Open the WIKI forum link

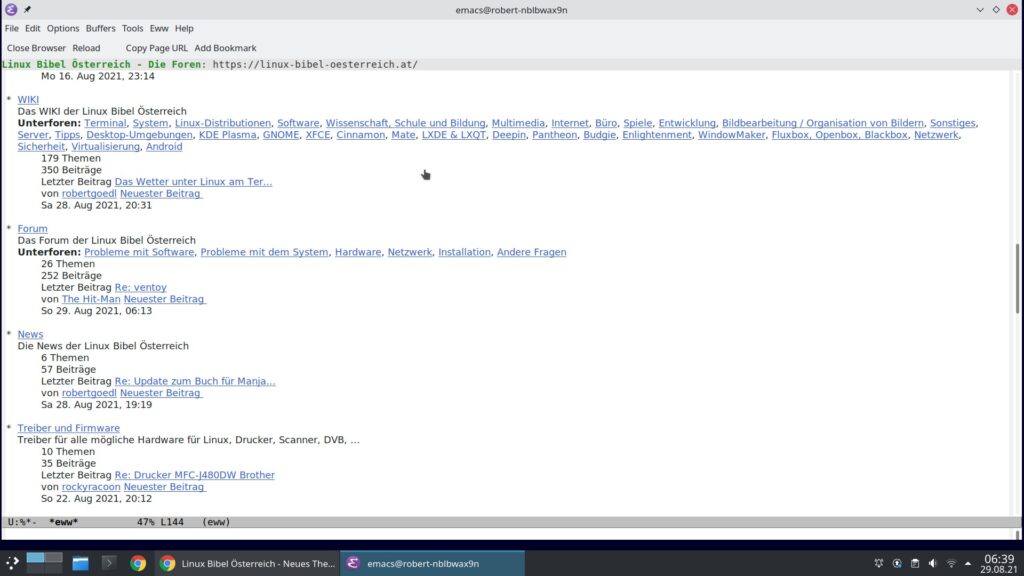(28, 99)
